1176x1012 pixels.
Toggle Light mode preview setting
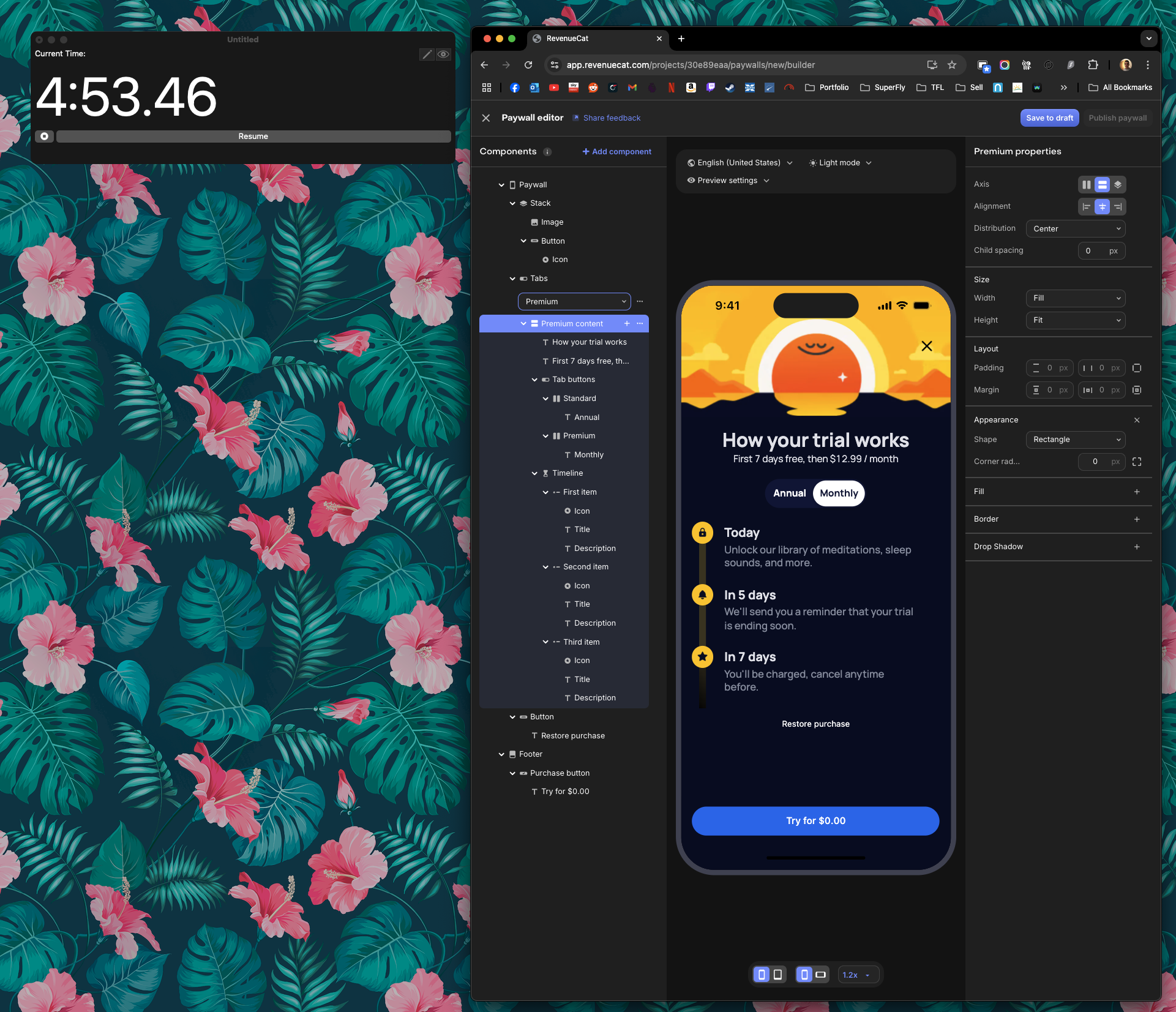tap(840, 163)
